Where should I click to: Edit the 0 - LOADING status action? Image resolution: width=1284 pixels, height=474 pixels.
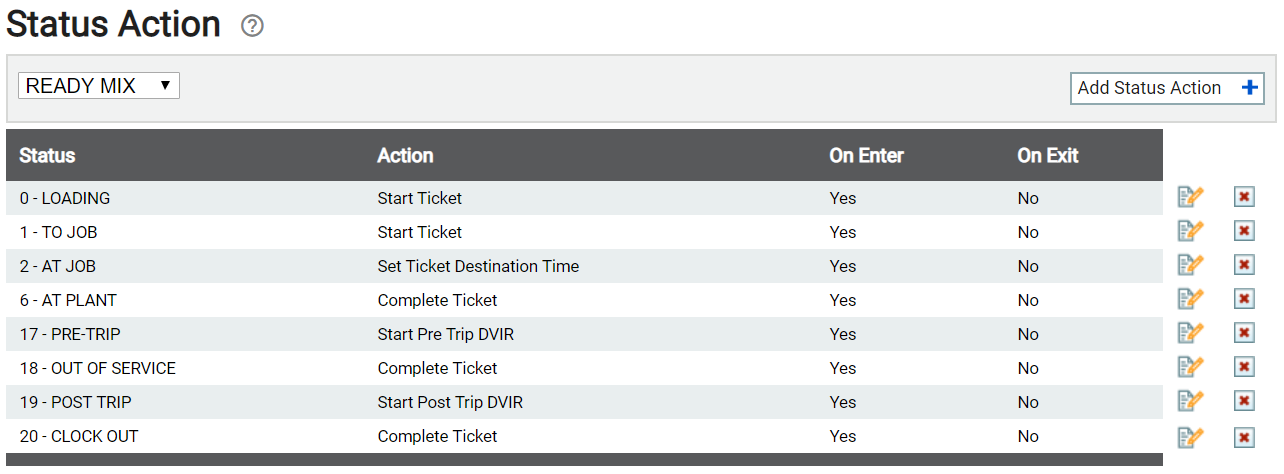point(1190,198)
